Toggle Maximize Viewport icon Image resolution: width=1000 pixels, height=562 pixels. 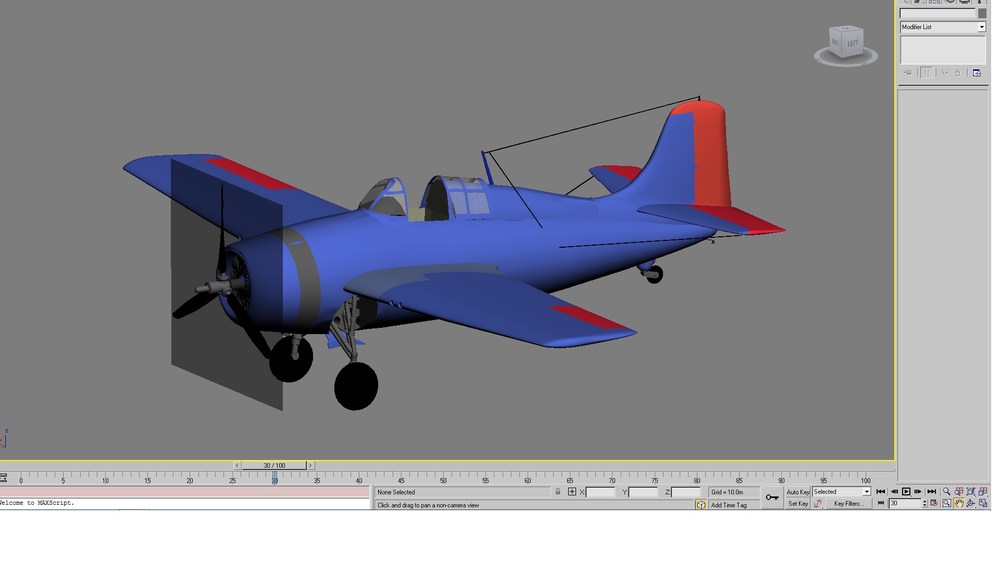(x=983, y=503)
